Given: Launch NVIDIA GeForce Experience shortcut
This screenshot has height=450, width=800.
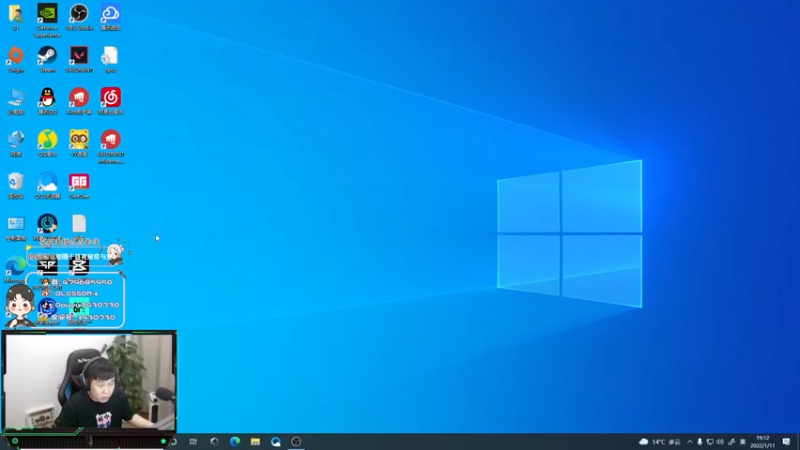Looking at the screenshot, I should 47,20.
